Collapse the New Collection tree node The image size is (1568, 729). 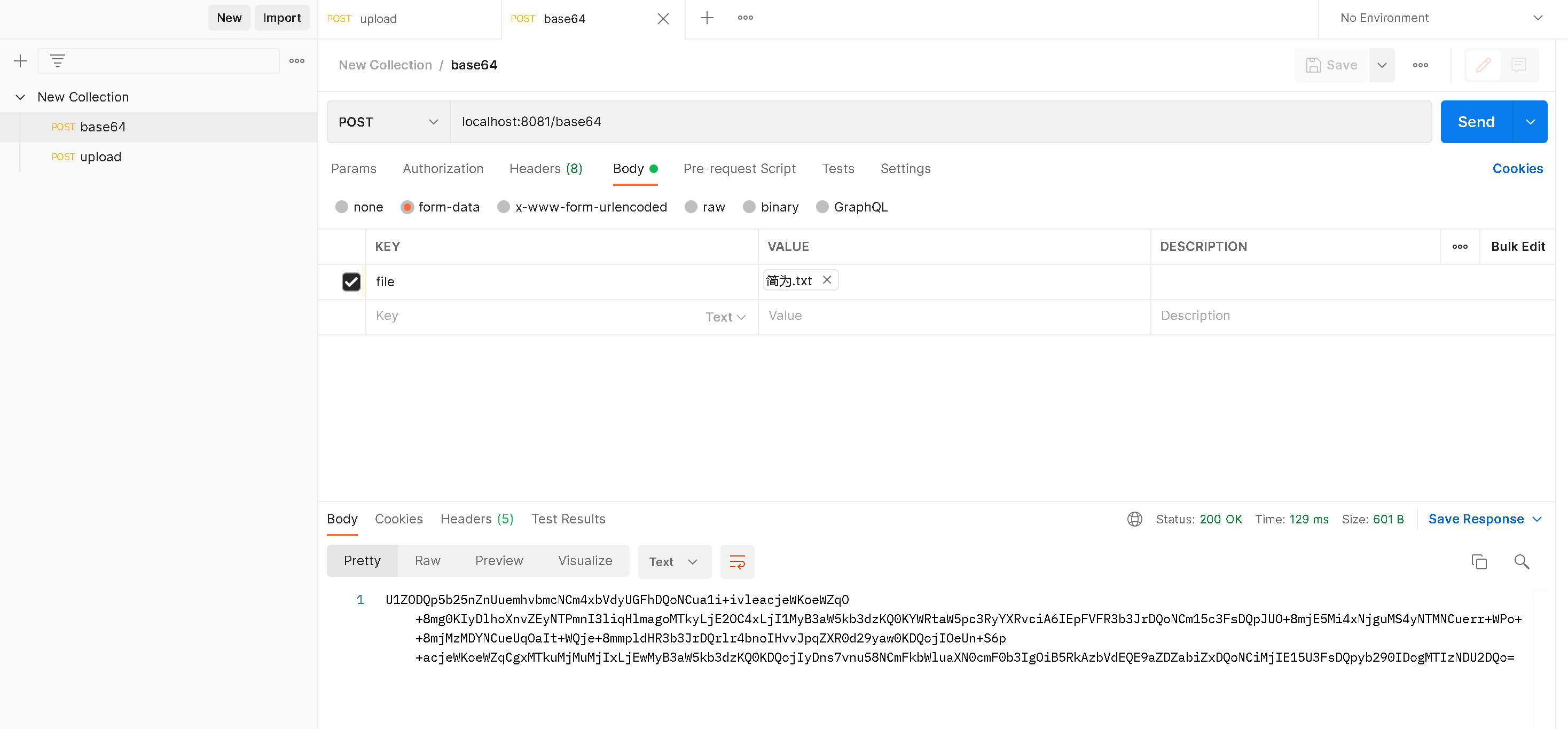click(20, 97)
